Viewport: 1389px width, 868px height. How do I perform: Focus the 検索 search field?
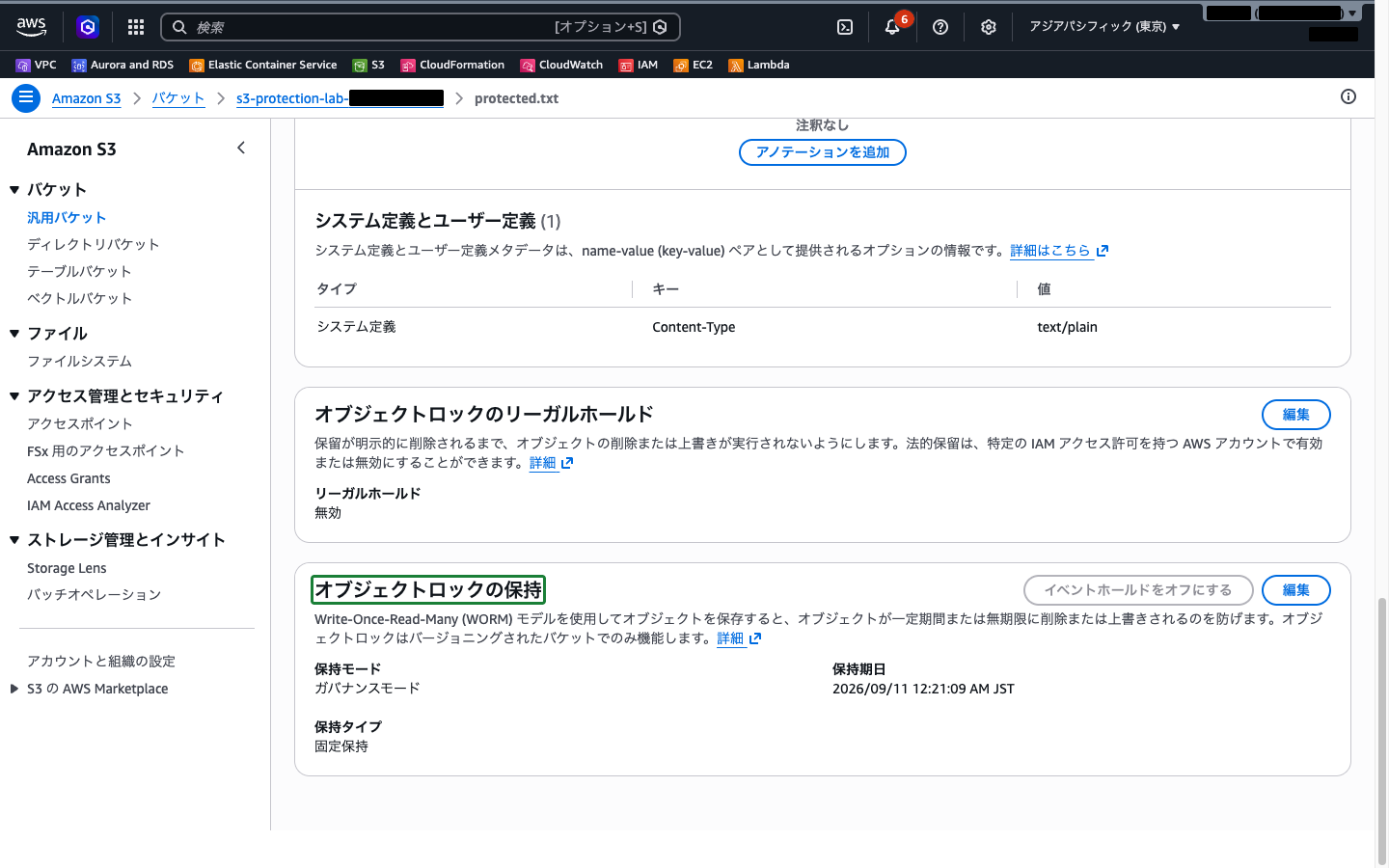(421, 27)
